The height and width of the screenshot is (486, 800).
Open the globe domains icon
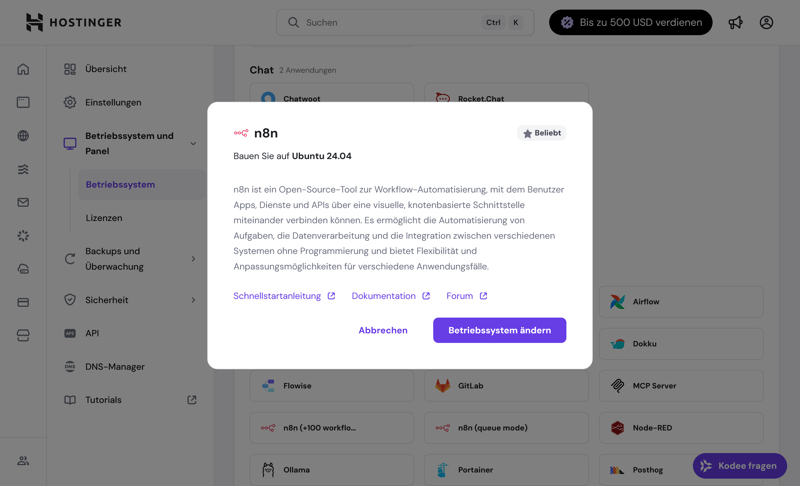23,136
